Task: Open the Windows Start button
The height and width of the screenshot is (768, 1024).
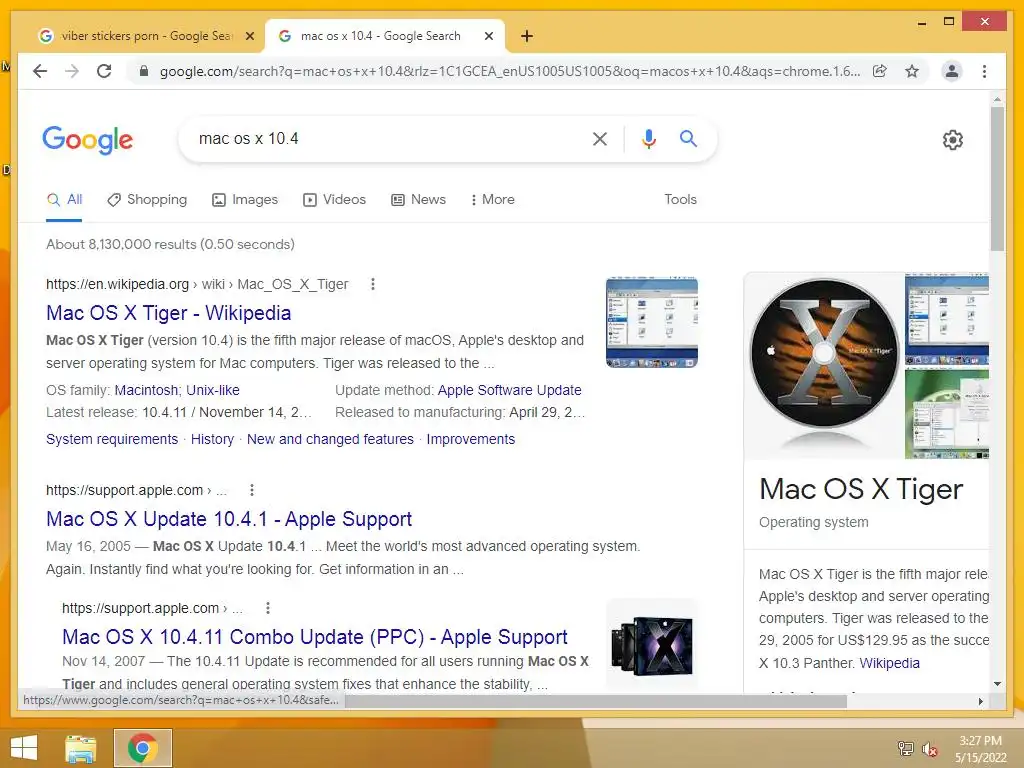Action: coord(24,748)
